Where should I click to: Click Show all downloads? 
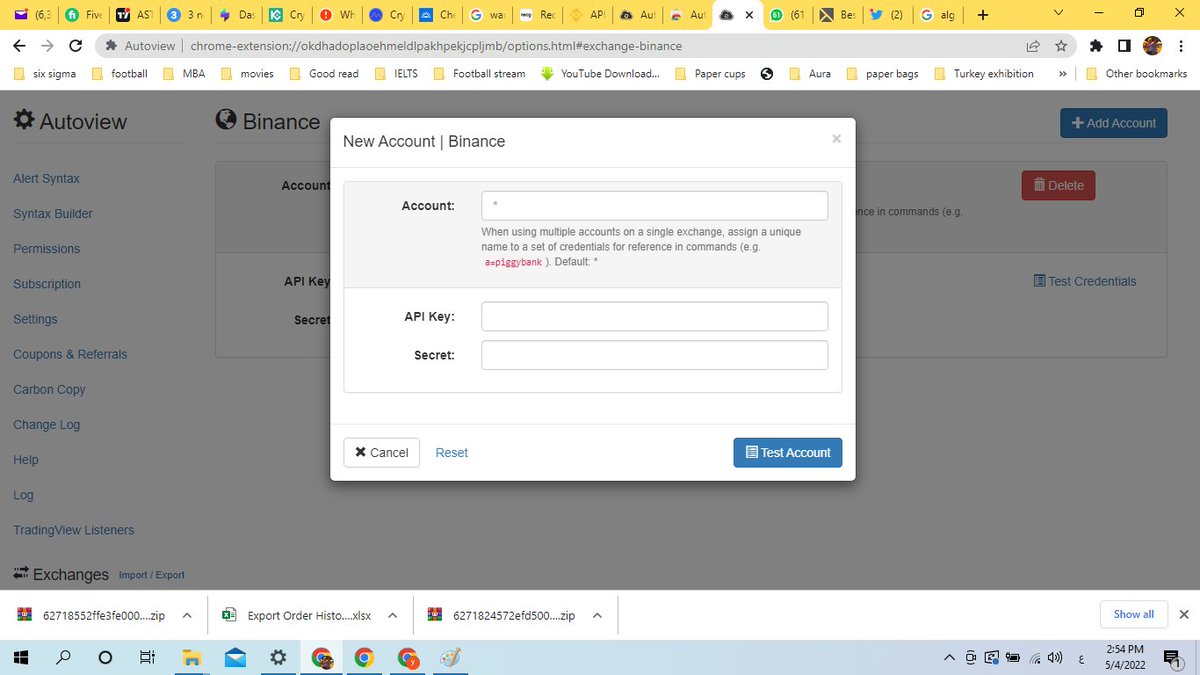1133,614
